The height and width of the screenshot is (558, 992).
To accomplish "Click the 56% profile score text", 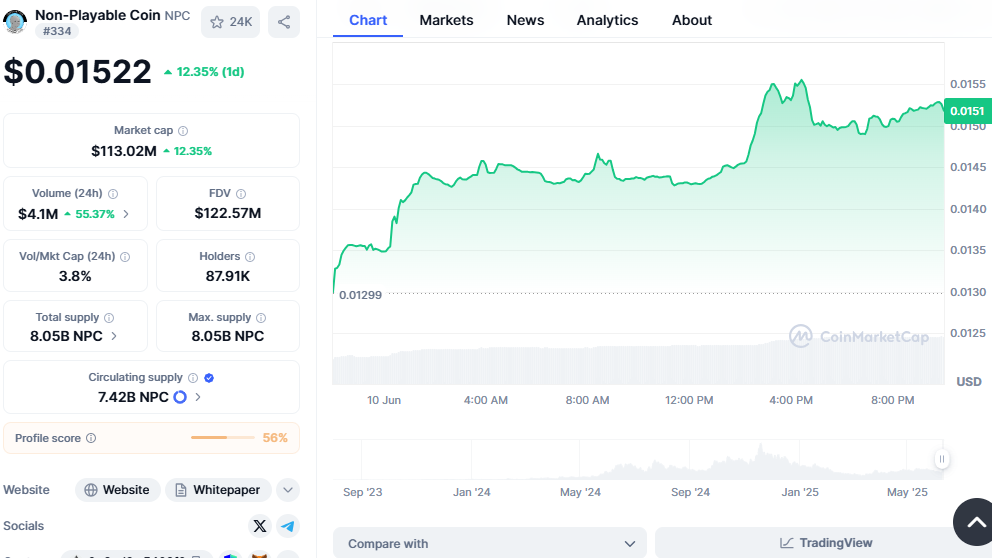I will [275, 438].
